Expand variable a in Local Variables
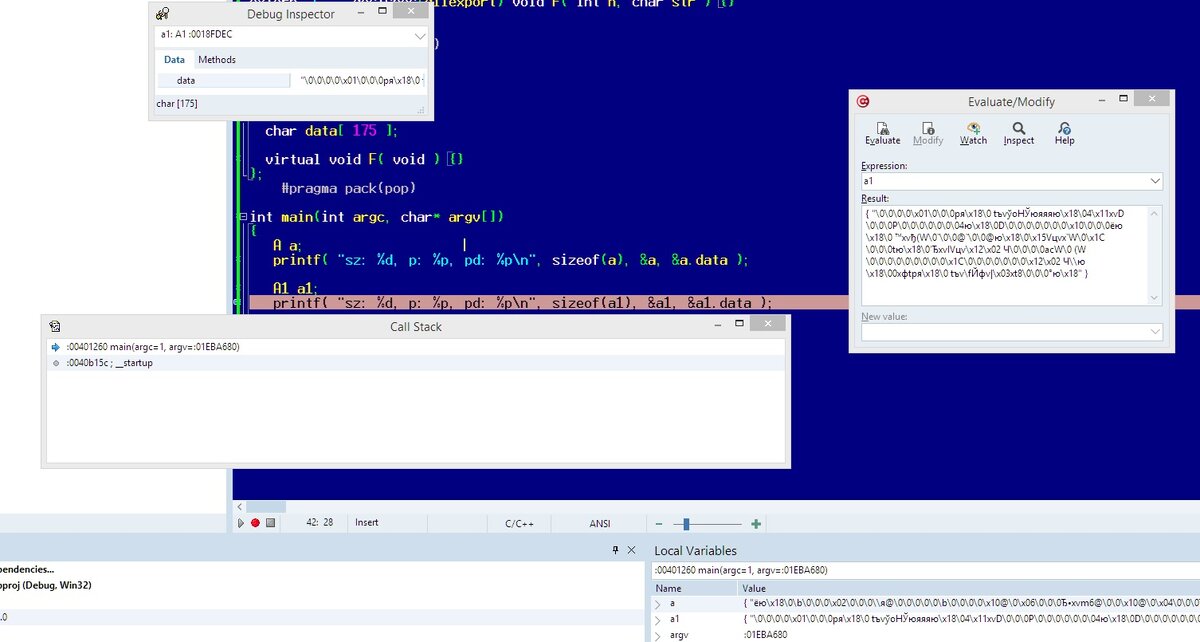The width and height of the screenshot is (1200, 642). tap(658, 604)
